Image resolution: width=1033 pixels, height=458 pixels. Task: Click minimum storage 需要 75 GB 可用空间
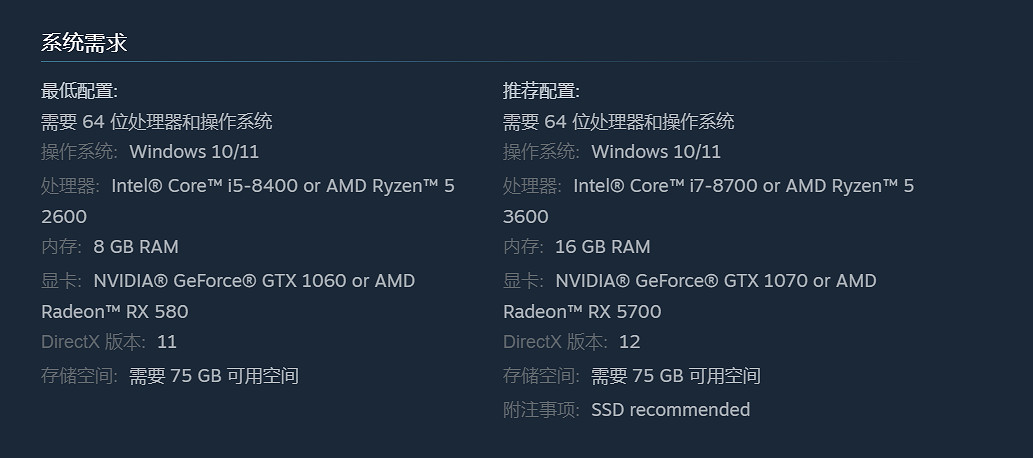pos(214,376)
